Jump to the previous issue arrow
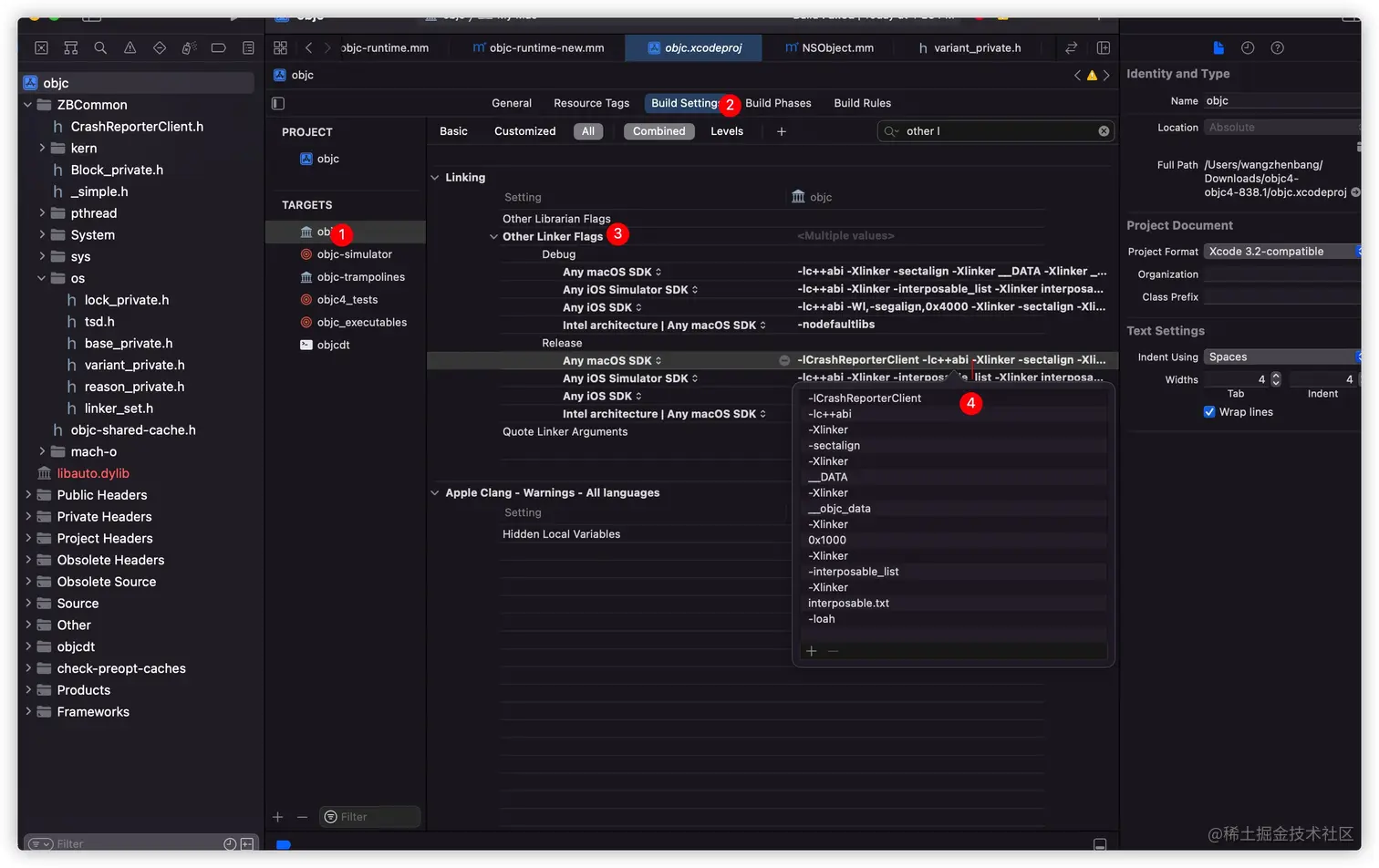This screenshot has width=1379, height=868. tap(1077, 76)
